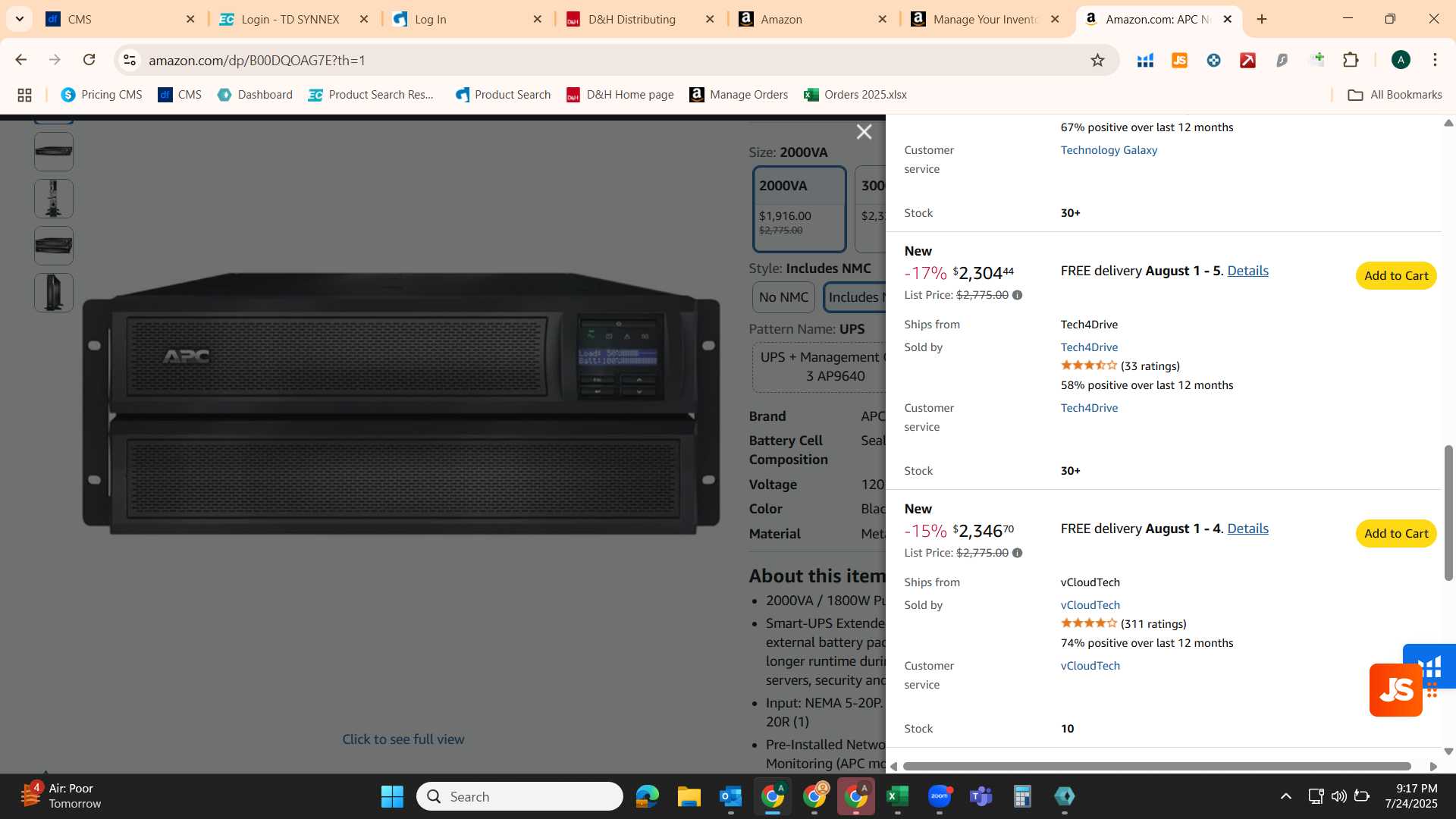Open Chrome profile avatar A
The height and width of the screenshot is (819, 1456).
1401,60
